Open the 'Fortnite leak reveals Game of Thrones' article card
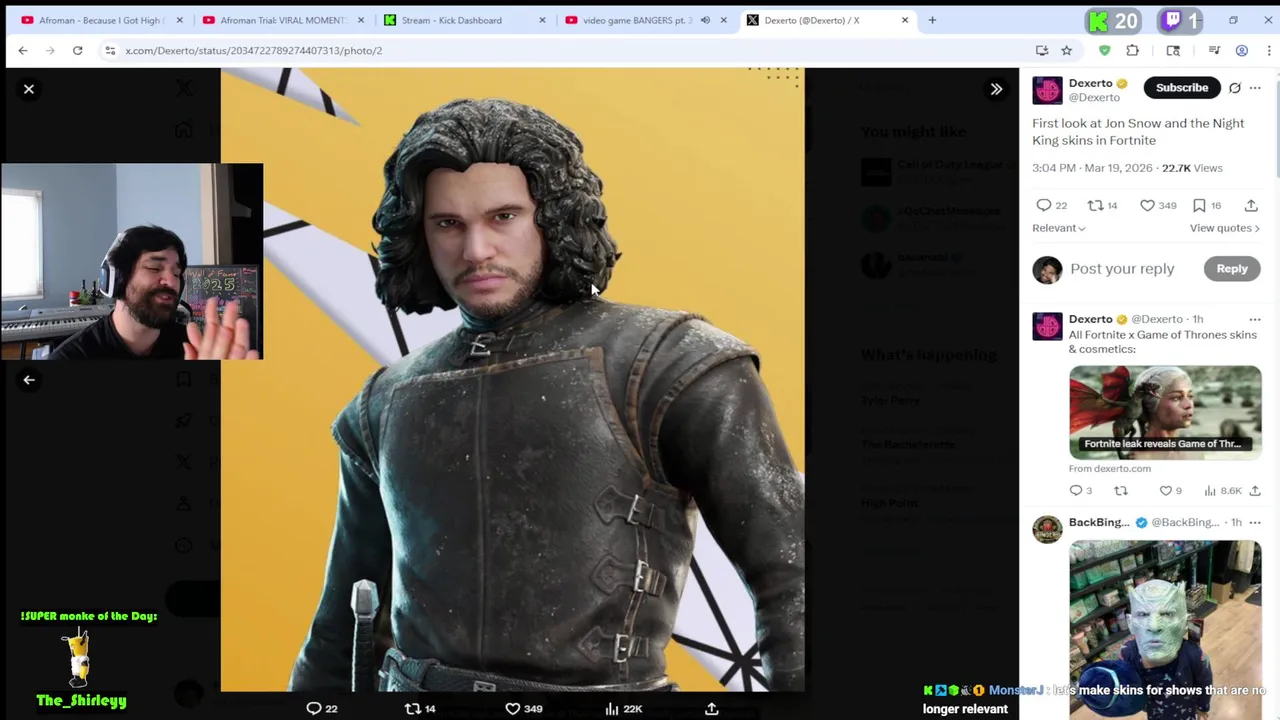1280x720 pixels. tap(1165, 412)
